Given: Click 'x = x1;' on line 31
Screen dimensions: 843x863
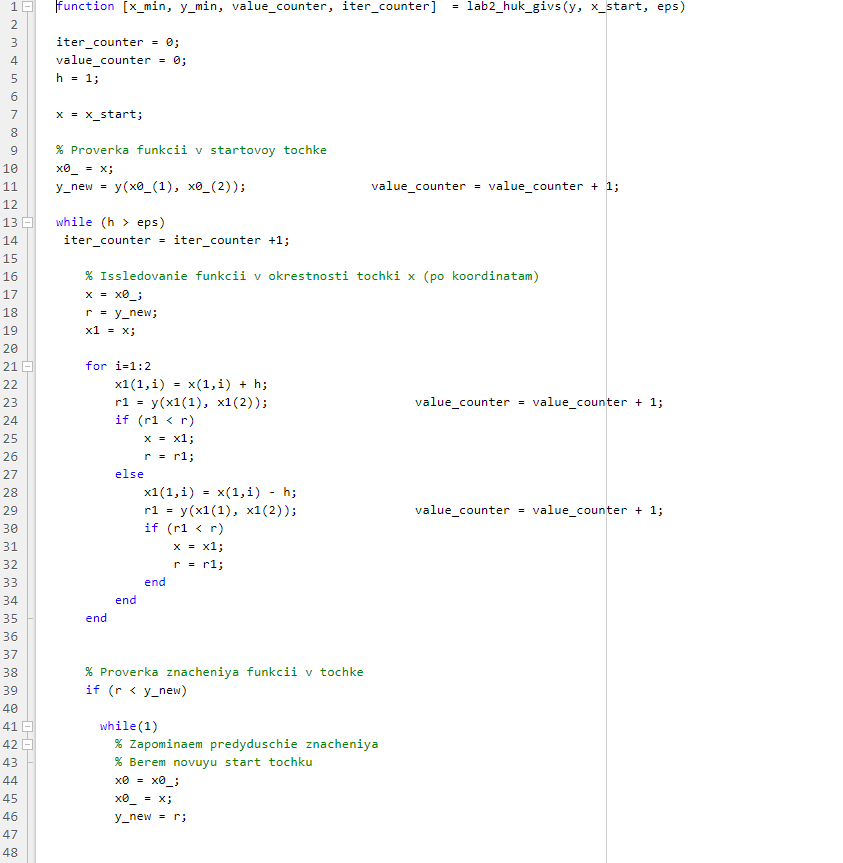Looking at the screenshot, I should click(198, 547).
